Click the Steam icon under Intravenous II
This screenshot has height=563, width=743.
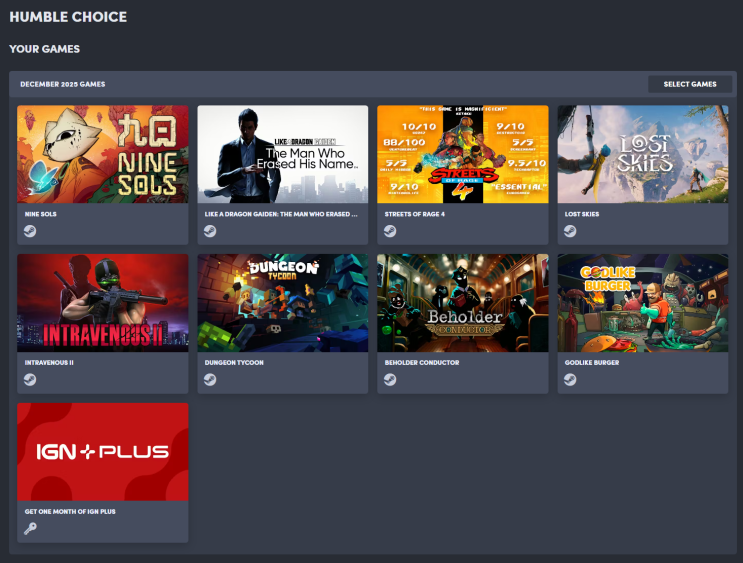[30, 380]
